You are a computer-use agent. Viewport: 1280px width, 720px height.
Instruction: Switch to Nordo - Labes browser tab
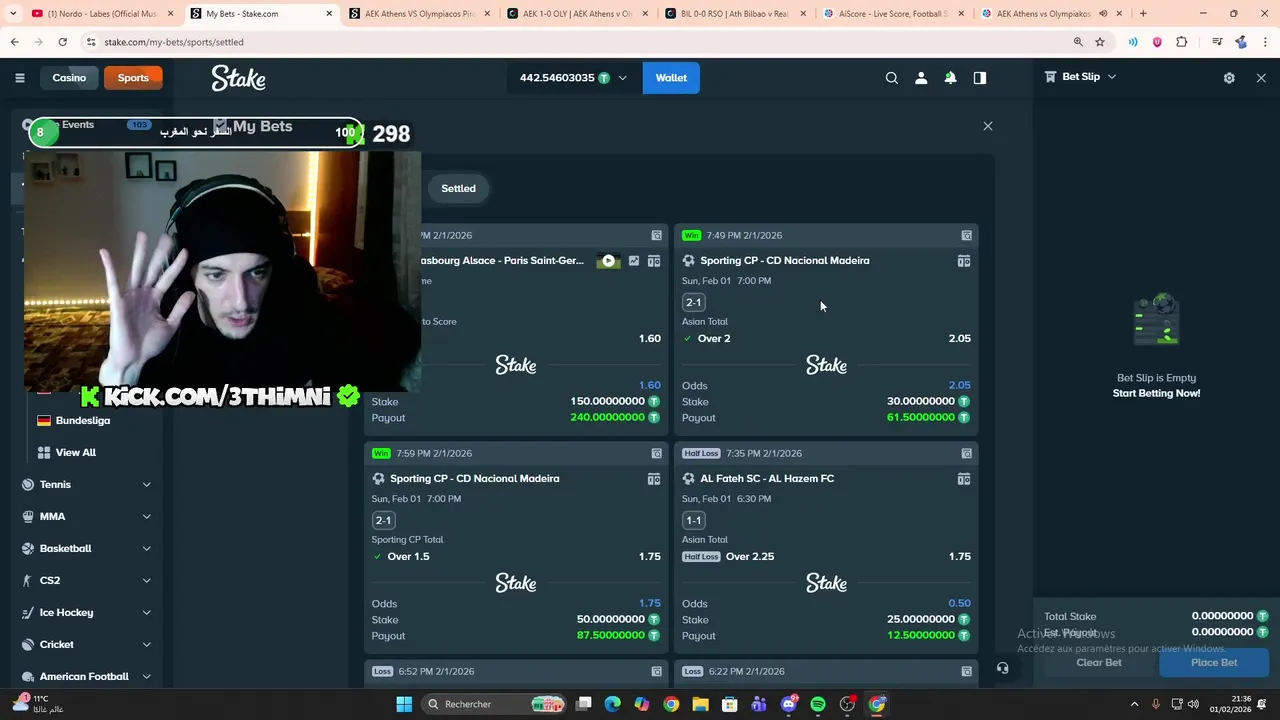coord(100,14)
